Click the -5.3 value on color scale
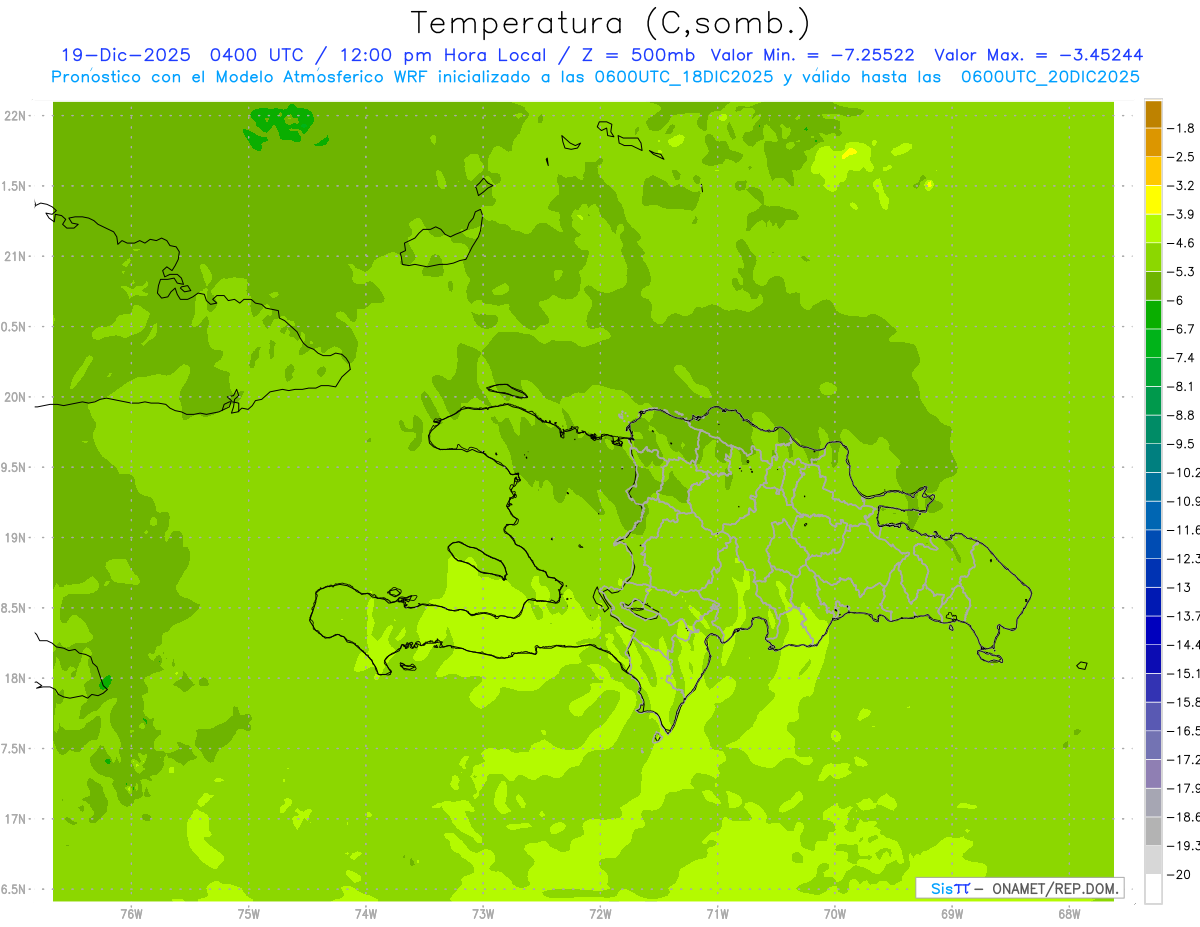The width and height of the screenshot is (1200, 927). [x=1181, y=271]
